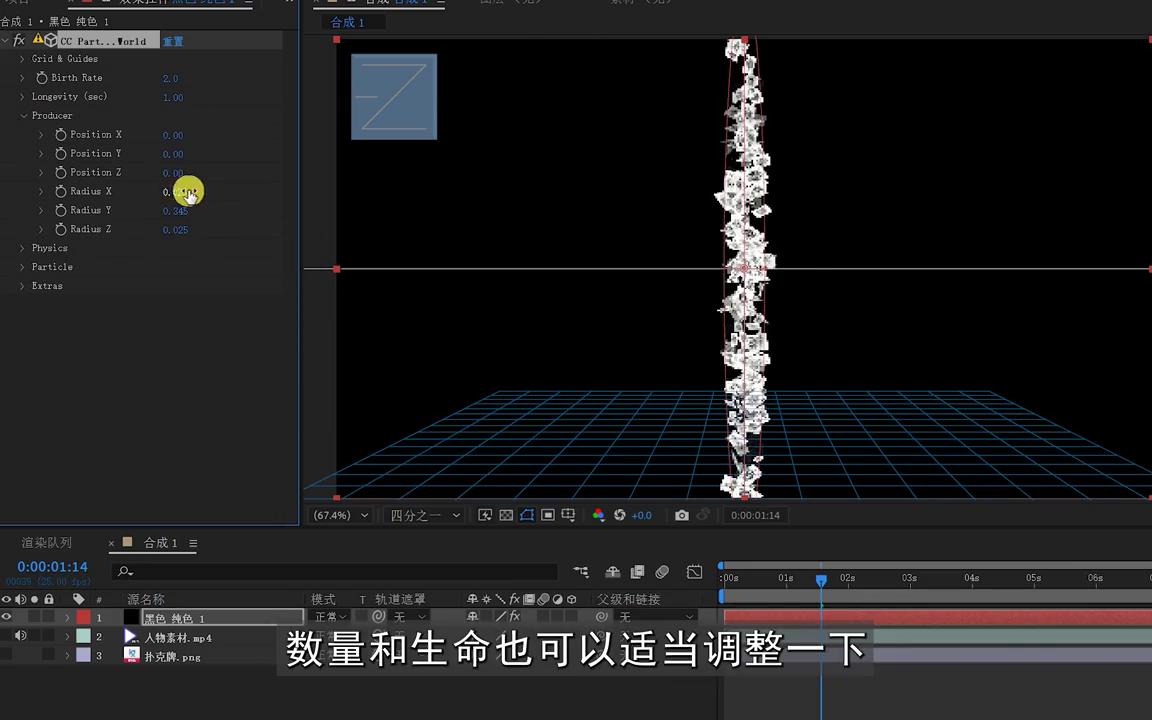Click 重置 to reset CC Particle World
This screenshot has height=720, width=1152.
click(172, 41)
